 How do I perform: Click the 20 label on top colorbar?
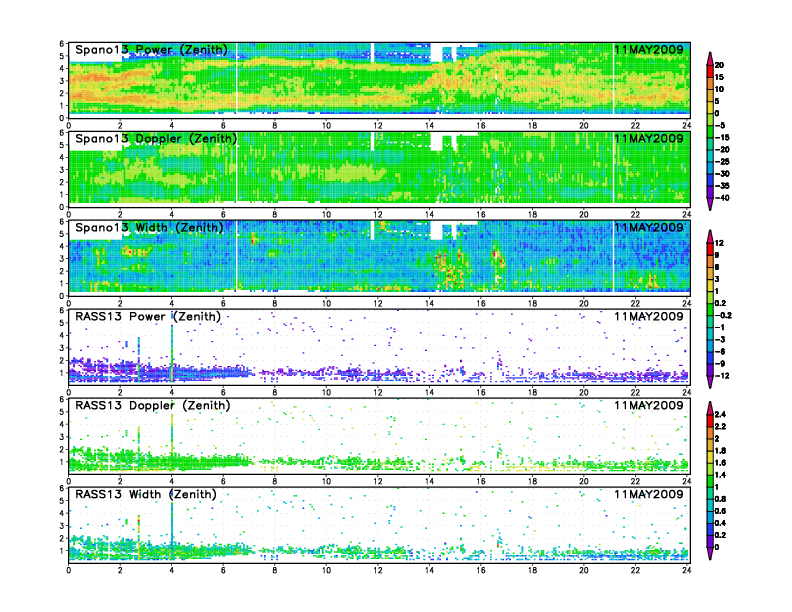(720, 65)
